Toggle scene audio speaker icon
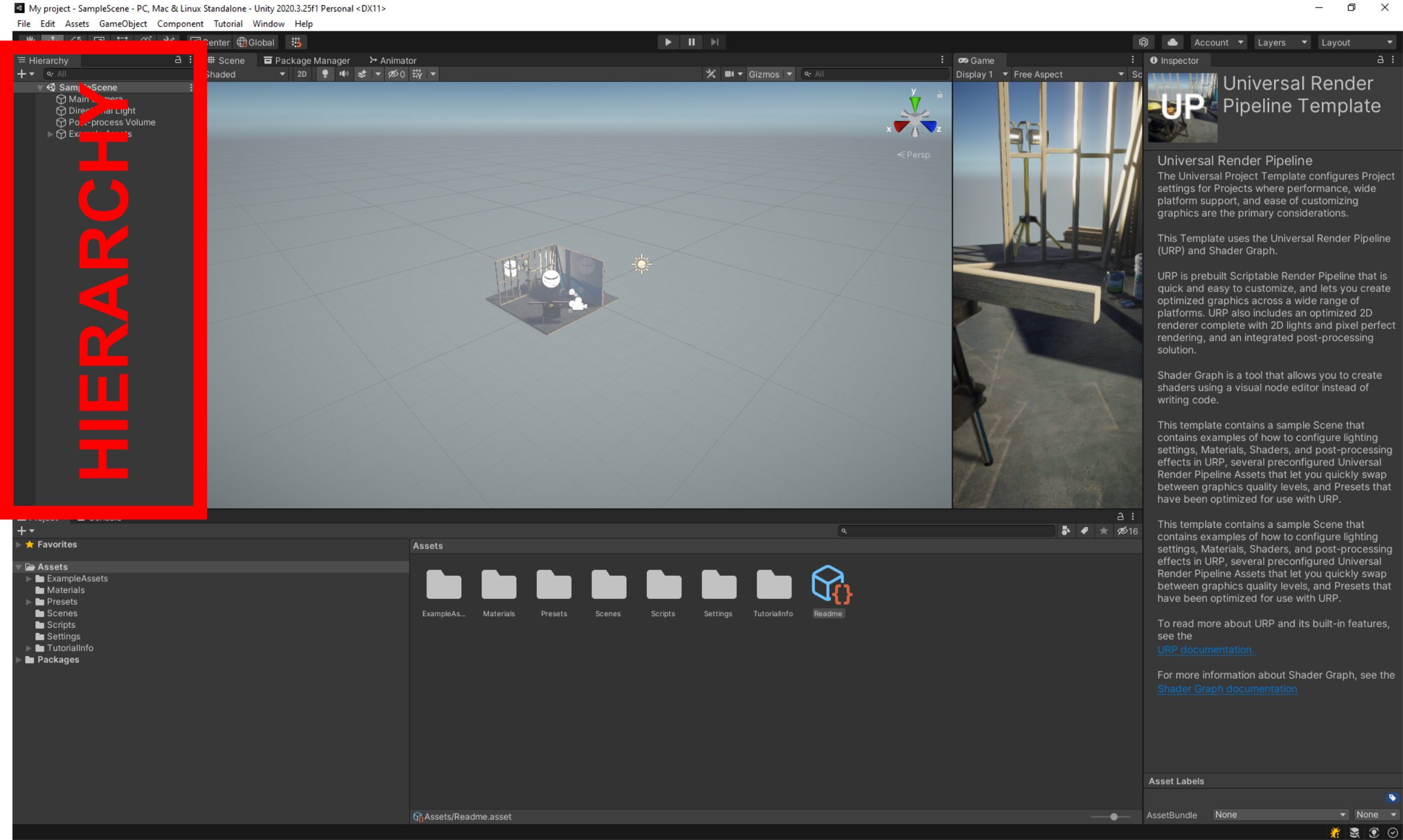Image resolution: width=1403 pixels, height=840 pixels. [x=343, y=74]
